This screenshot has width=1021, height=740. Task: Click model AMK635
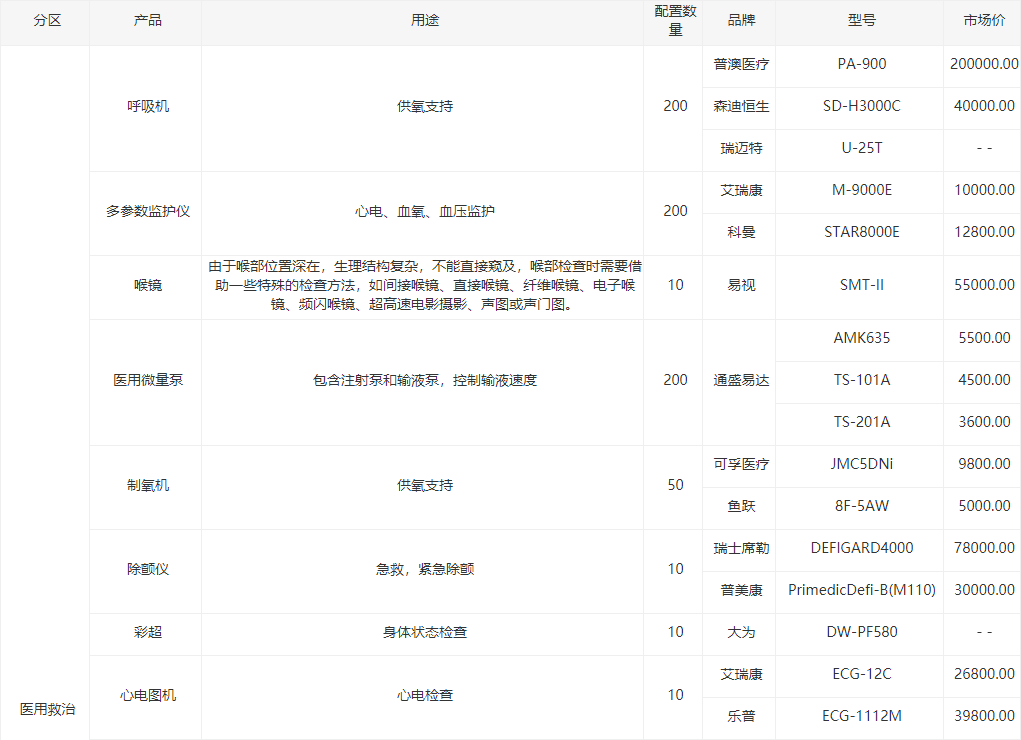861,338
